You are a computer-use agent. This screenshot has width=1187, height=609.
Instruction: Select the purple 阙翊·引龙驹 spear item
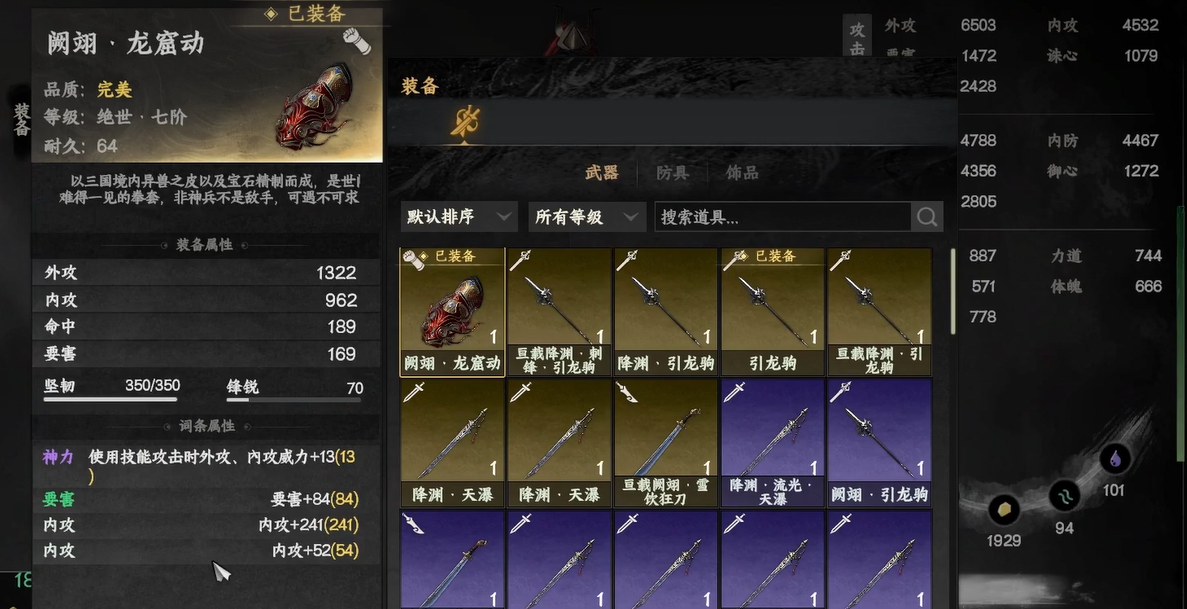(880, 443)
